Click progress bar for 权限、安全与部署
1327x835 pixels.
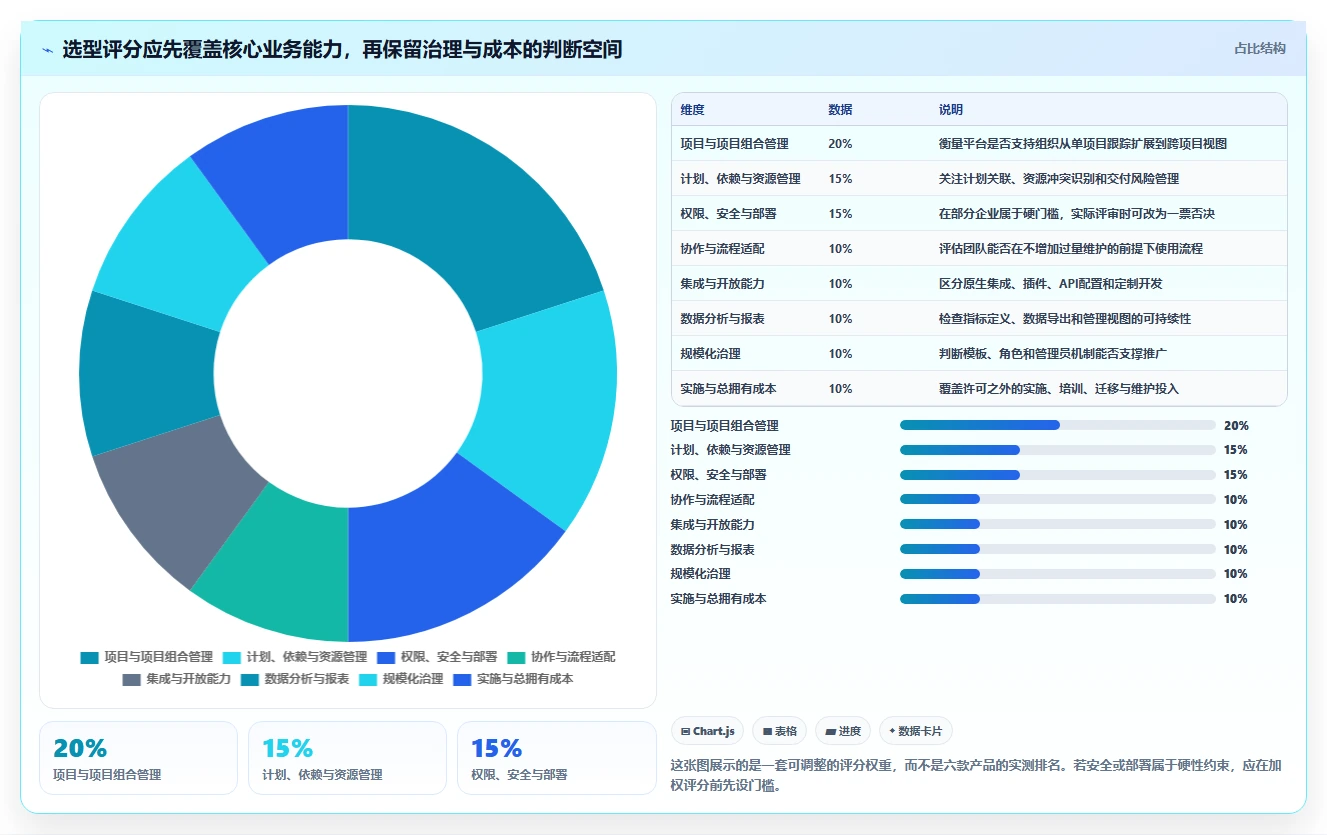tap(1057, 475)
